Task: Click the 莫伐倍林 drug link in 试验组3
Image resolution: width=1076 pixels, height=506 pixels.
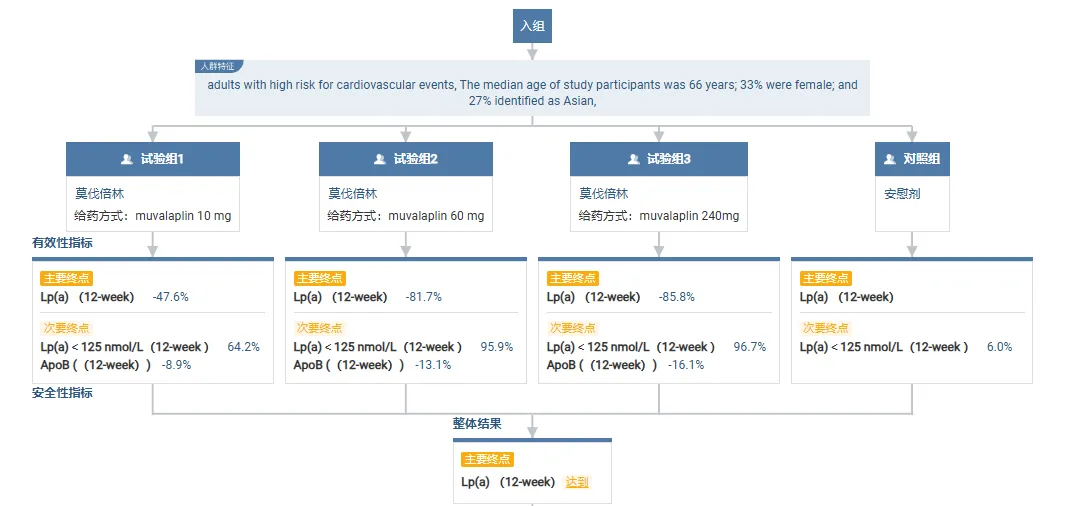Action: point(604,193)
